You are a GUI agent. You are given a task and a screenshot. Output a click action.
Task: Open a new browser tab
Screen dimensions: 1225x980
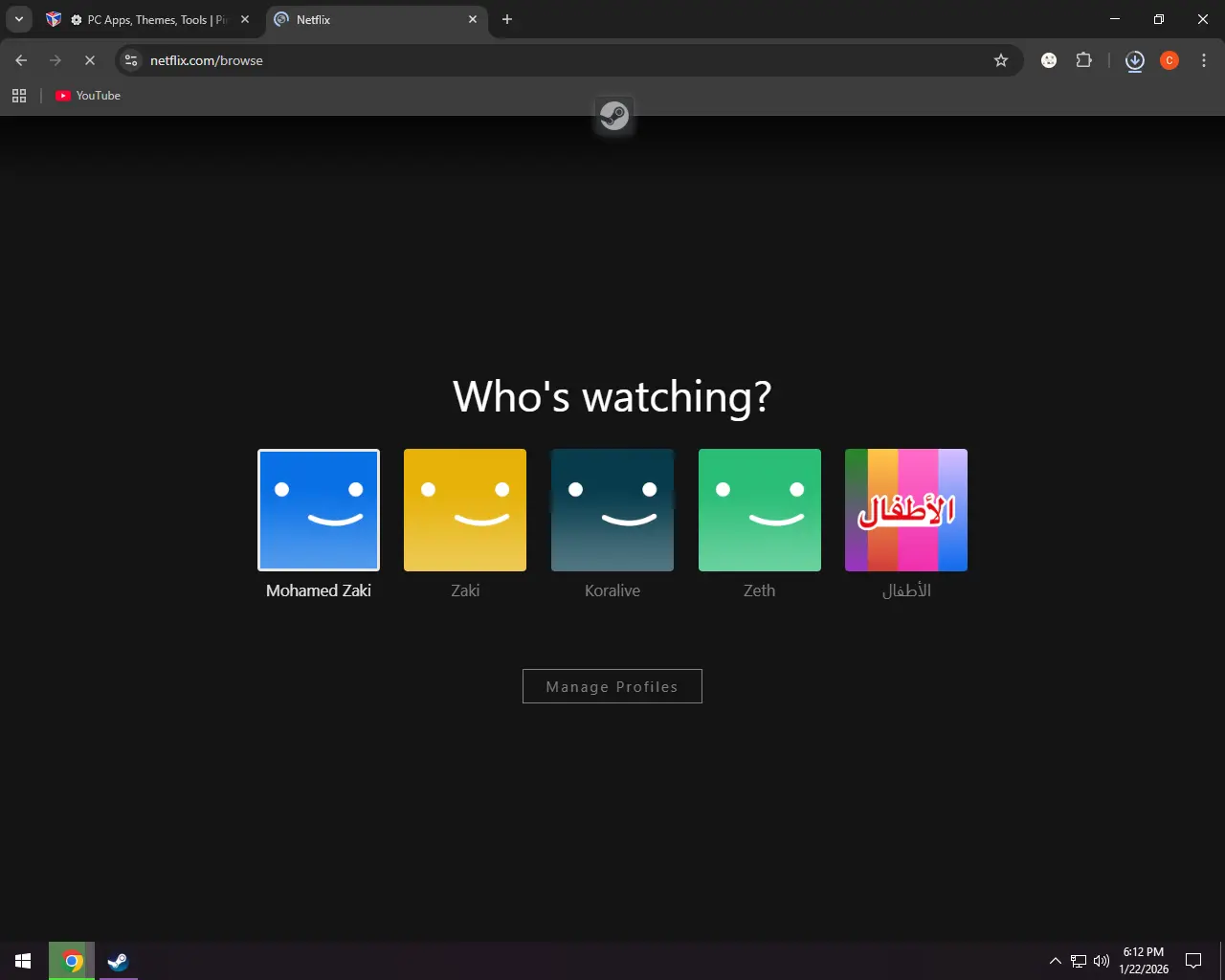pos(507,19)
